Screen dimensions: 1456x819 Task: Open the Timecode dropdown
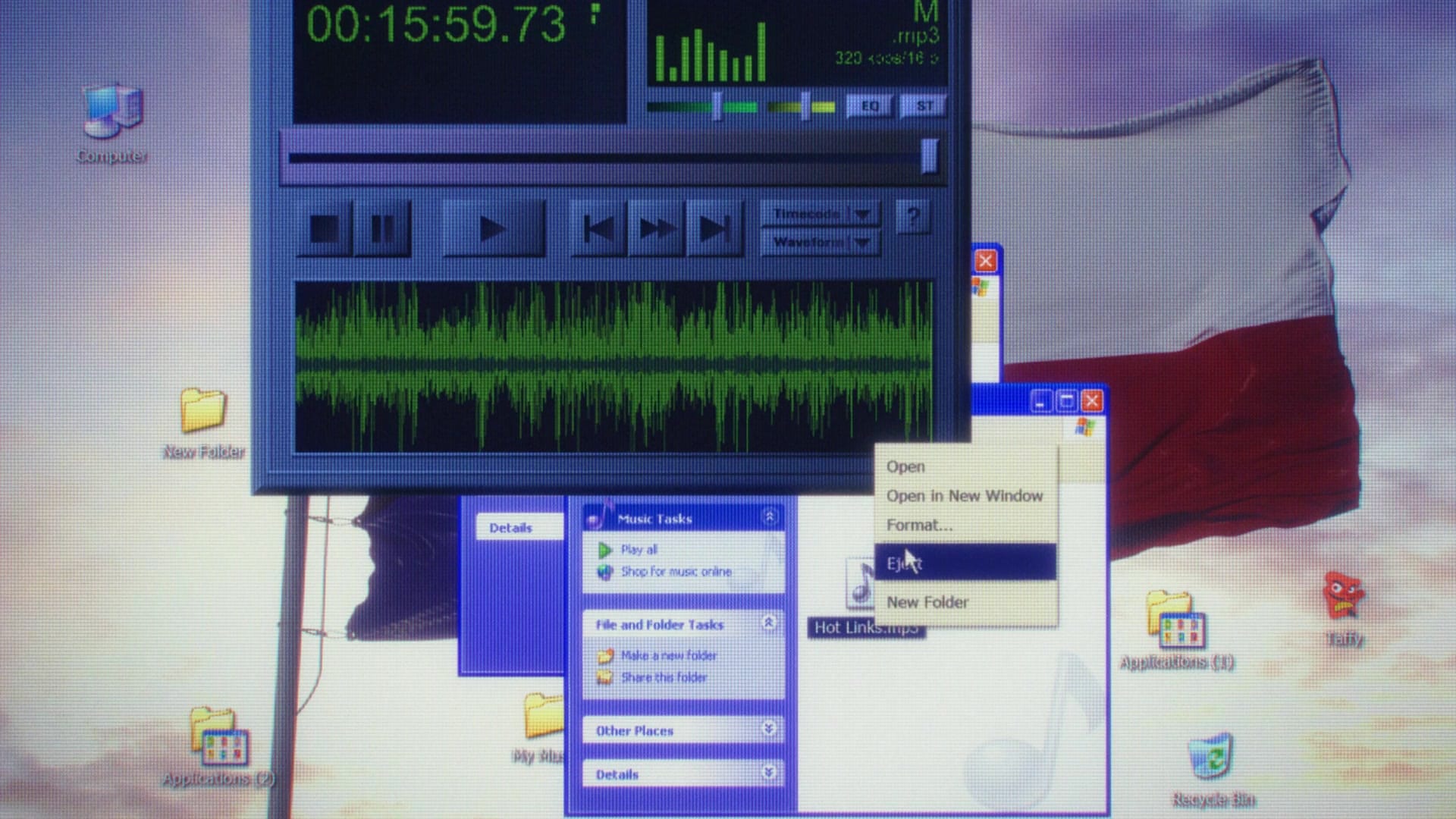click(821, 215)
